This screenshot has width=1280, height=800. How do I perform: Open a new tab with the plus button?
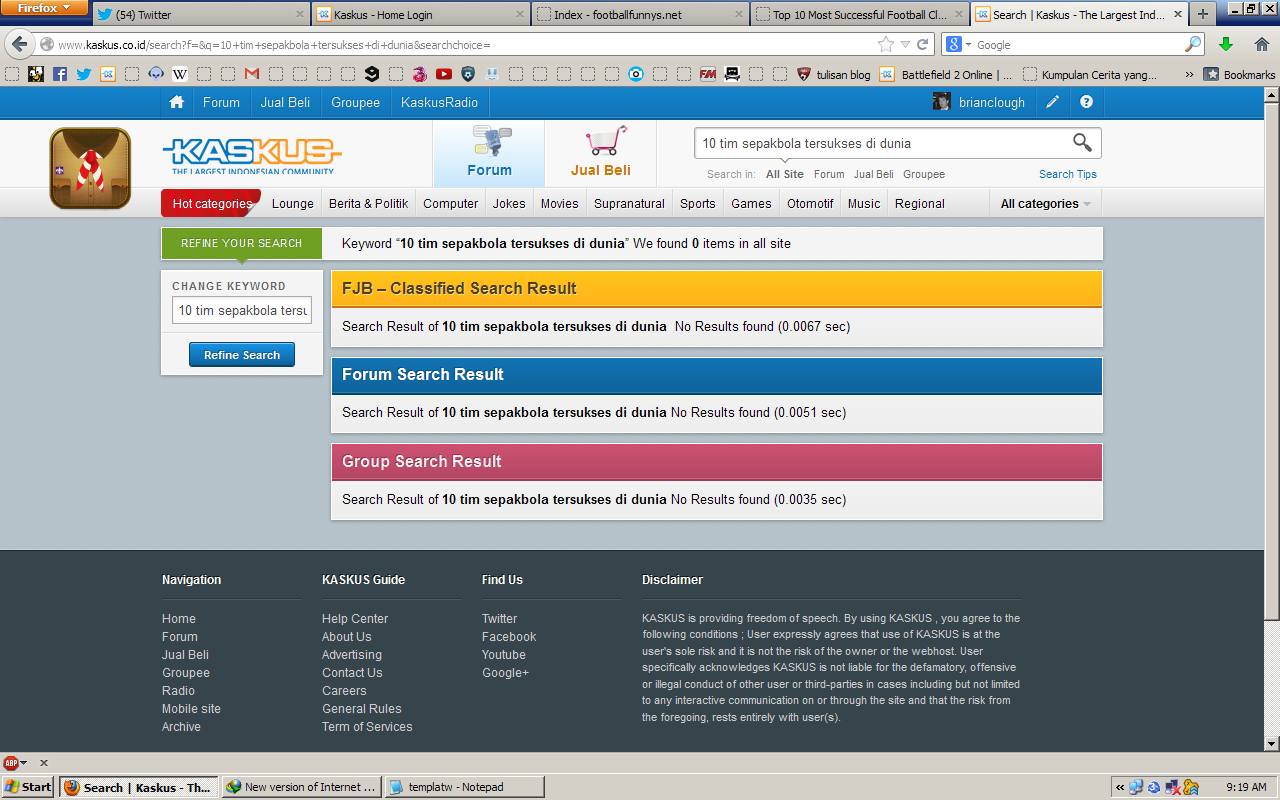(x=1203, y=14)
